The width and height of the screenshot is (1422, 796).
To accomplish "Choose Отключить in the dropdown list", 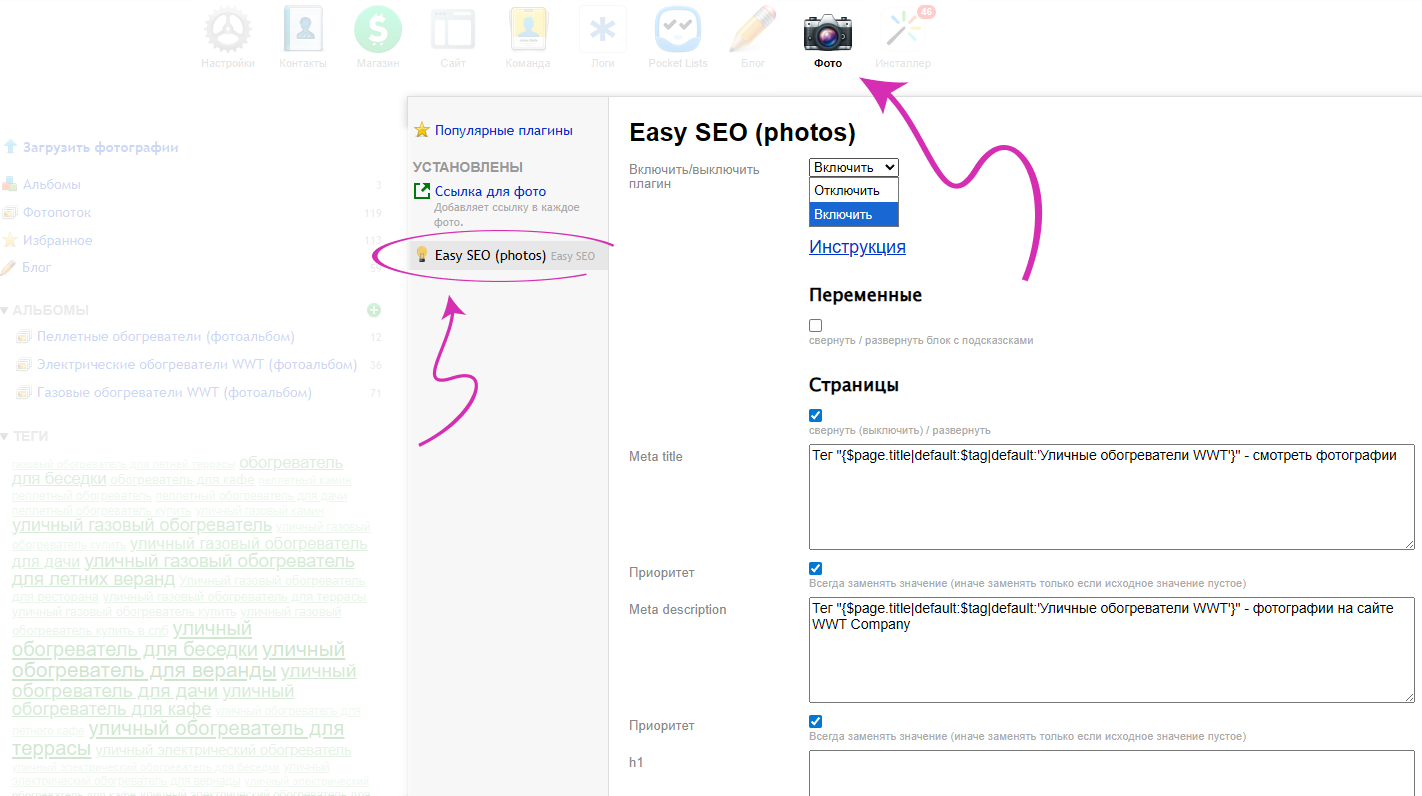I will [847, 191].
